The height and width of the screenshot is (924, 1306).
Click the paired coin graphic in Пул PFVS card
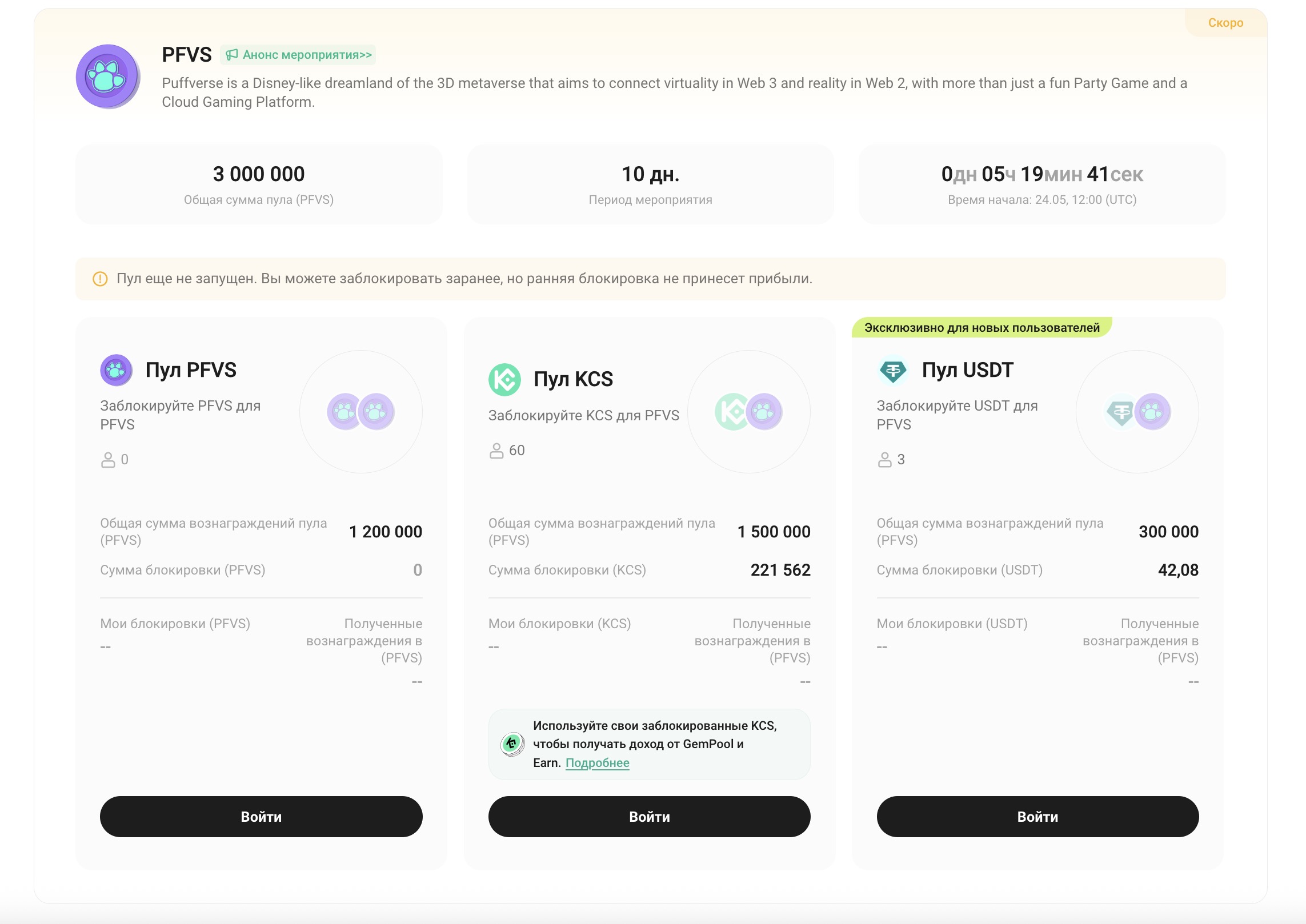tap(360, 411)
